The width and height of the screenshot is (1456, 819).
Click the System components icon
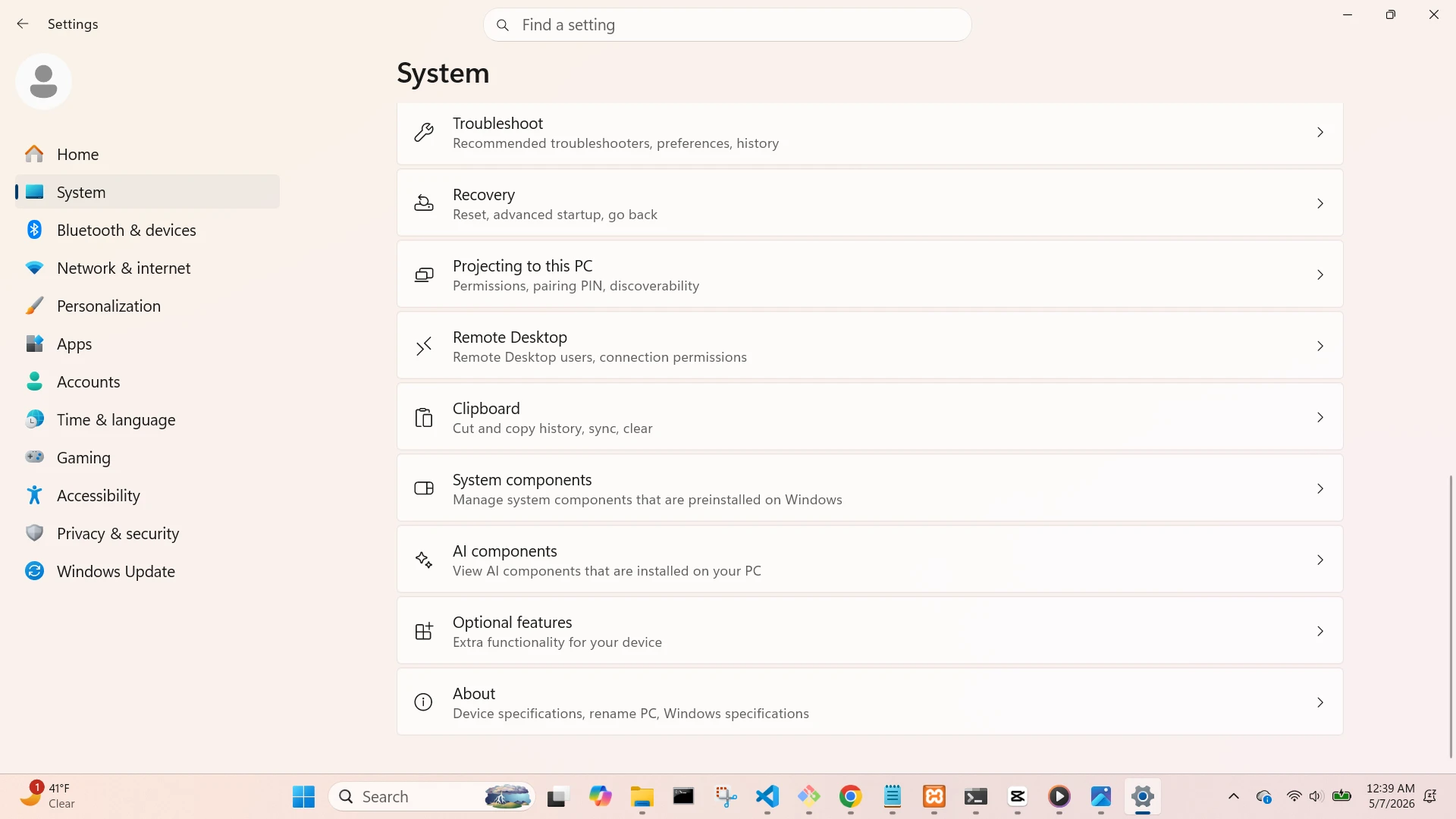(x=424, y=488)
